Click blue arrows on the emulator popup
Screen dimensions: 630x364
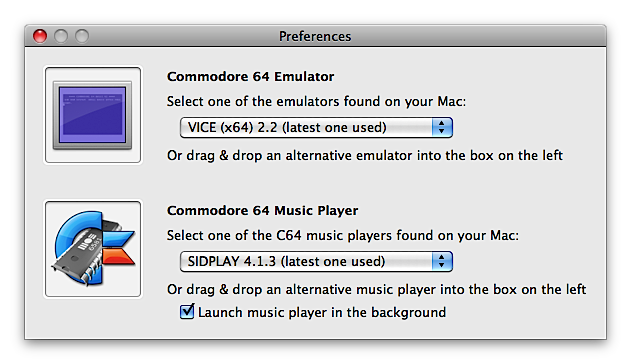pos(442,128)
